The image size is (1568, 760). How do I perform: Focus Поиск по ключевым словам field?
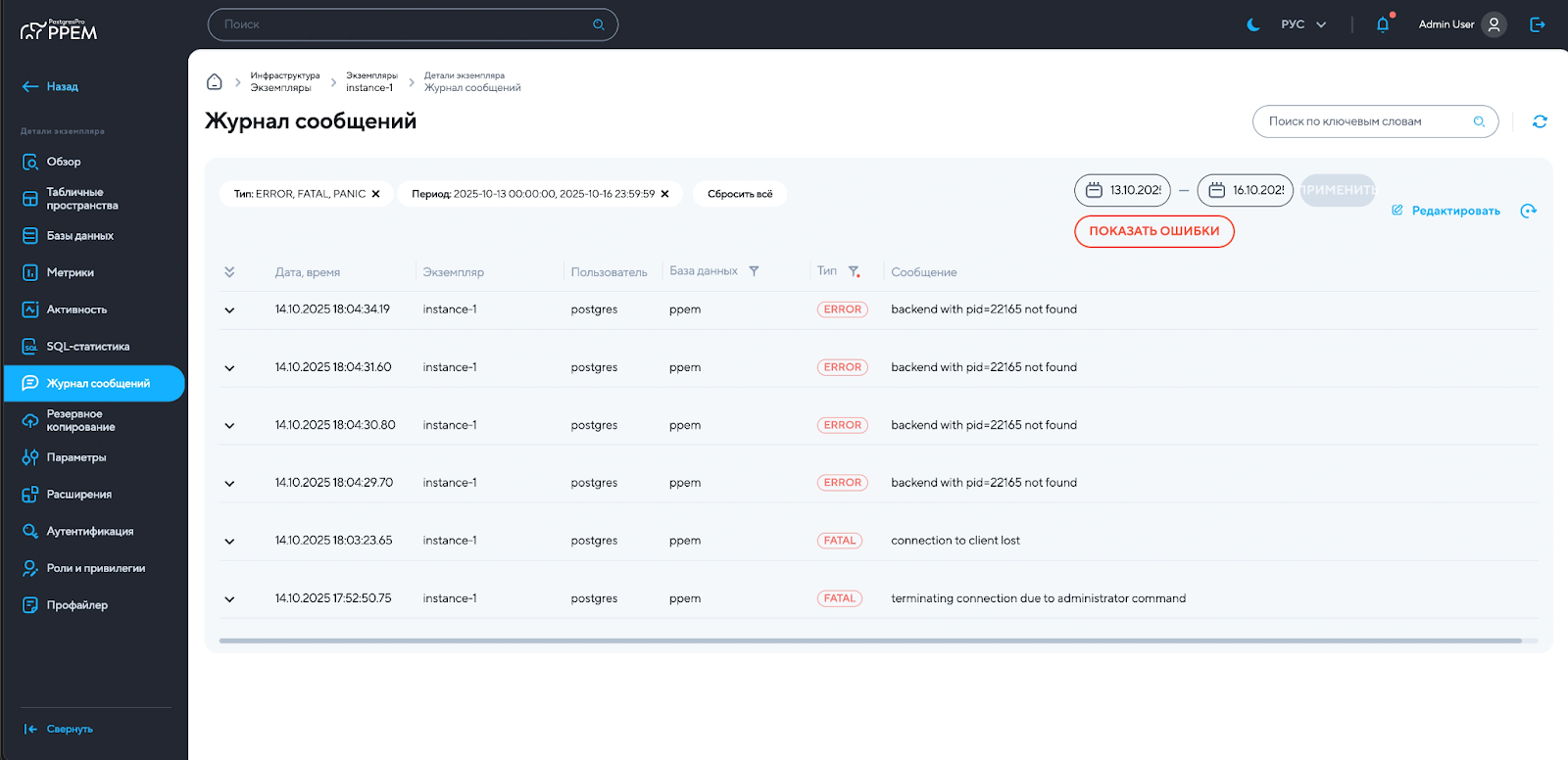tap(1375, 121)
